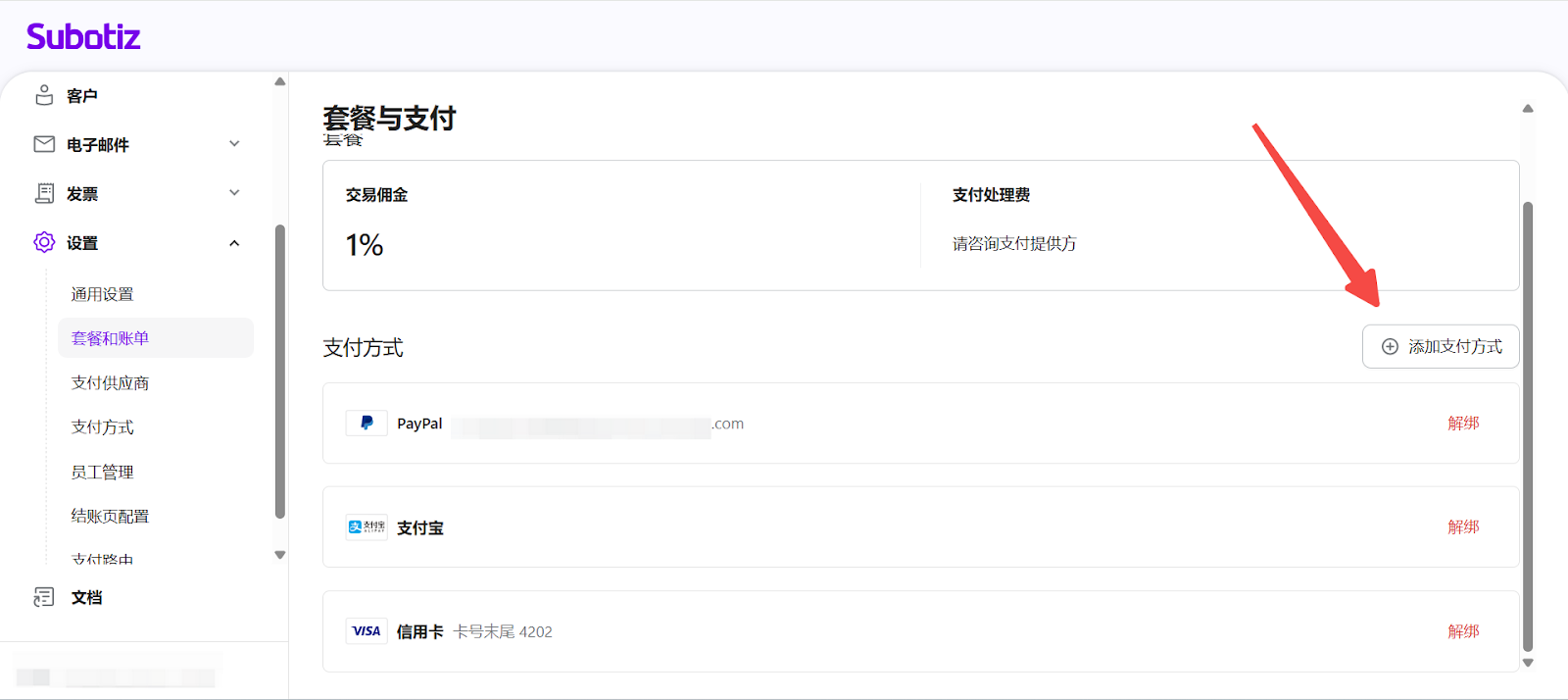Click the 设置 gear icon

44,242
